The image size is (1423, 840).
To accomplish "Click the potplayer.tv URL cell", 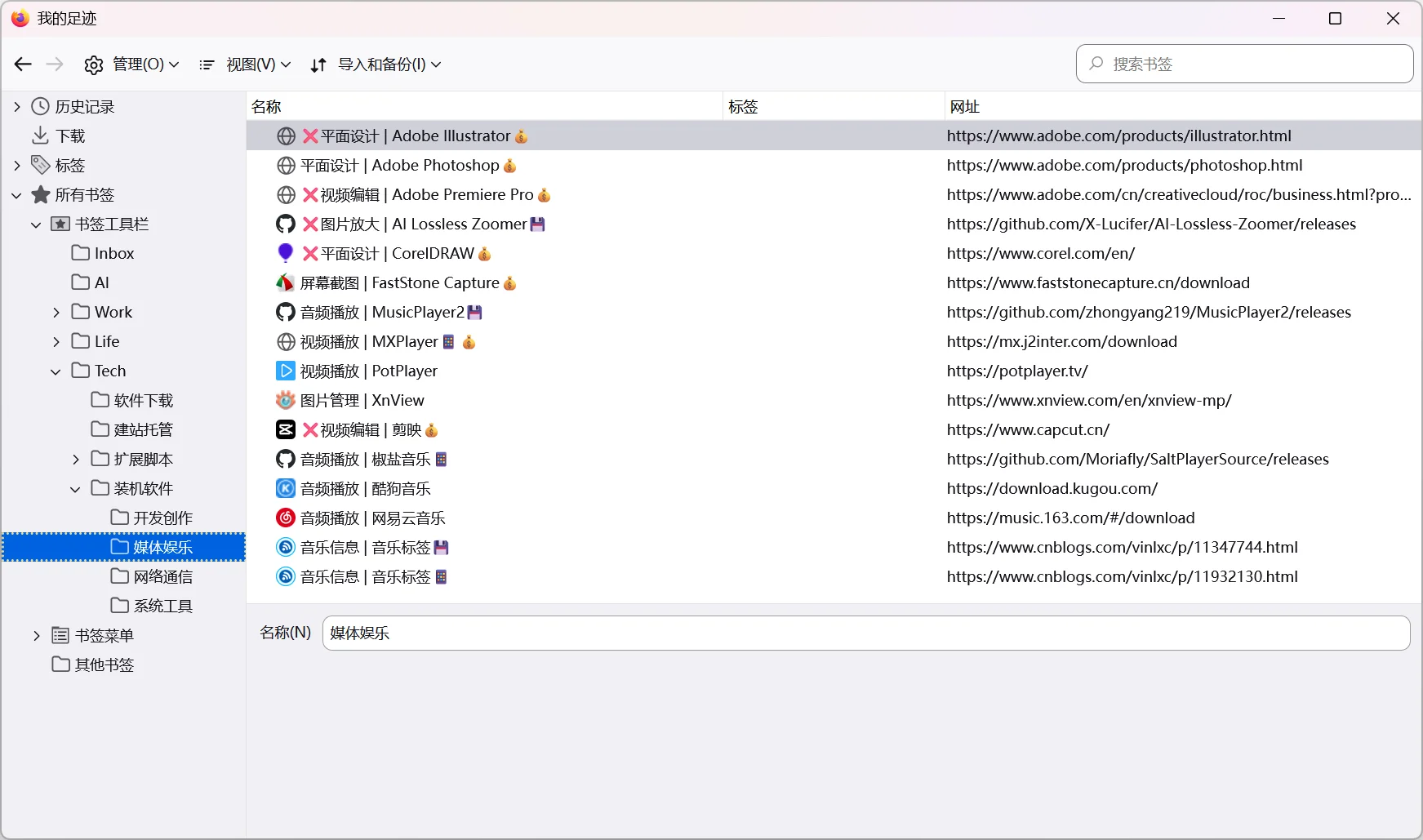I will pos(1017,371).
